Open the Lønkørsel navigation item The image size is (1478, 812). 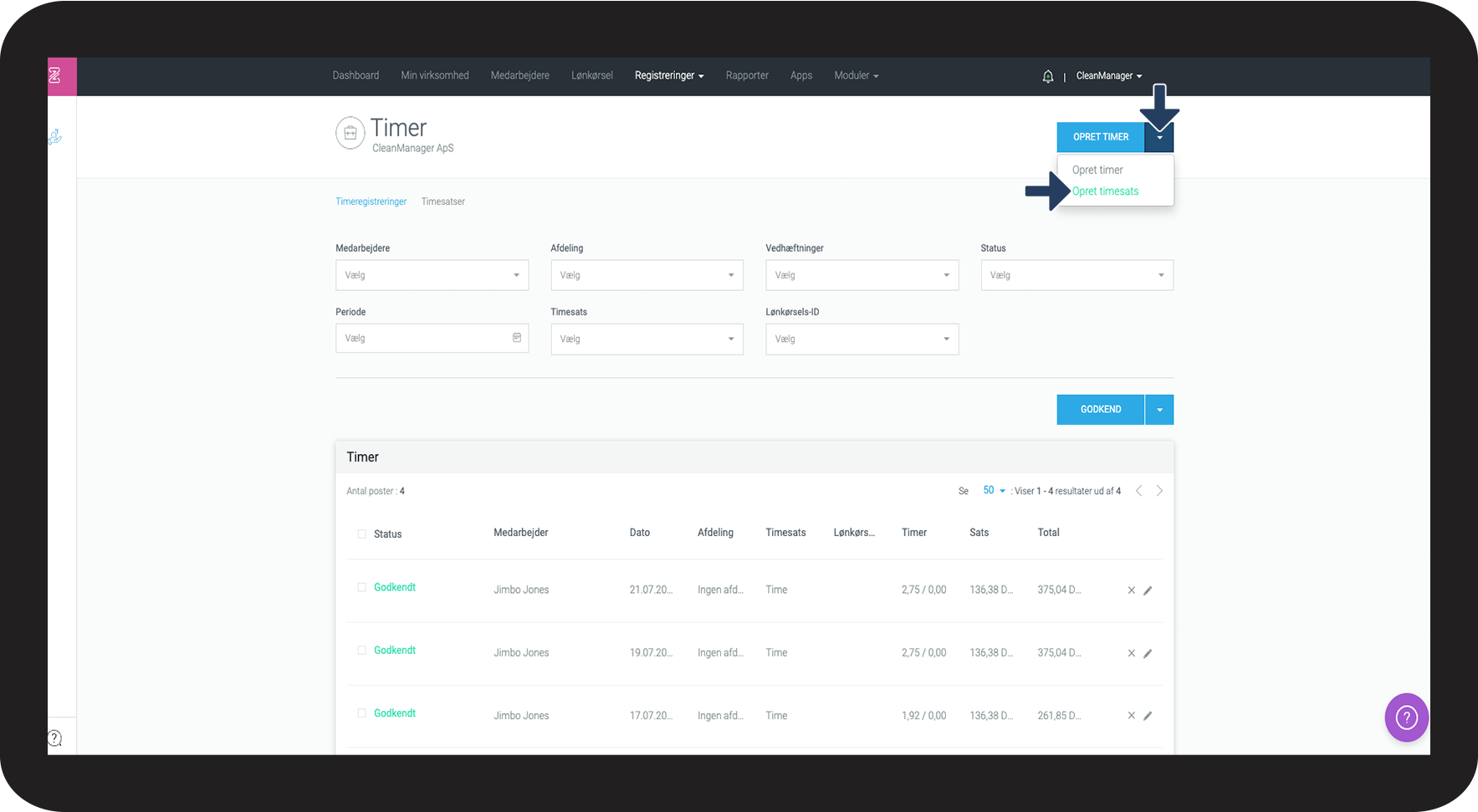click(591, 75)
